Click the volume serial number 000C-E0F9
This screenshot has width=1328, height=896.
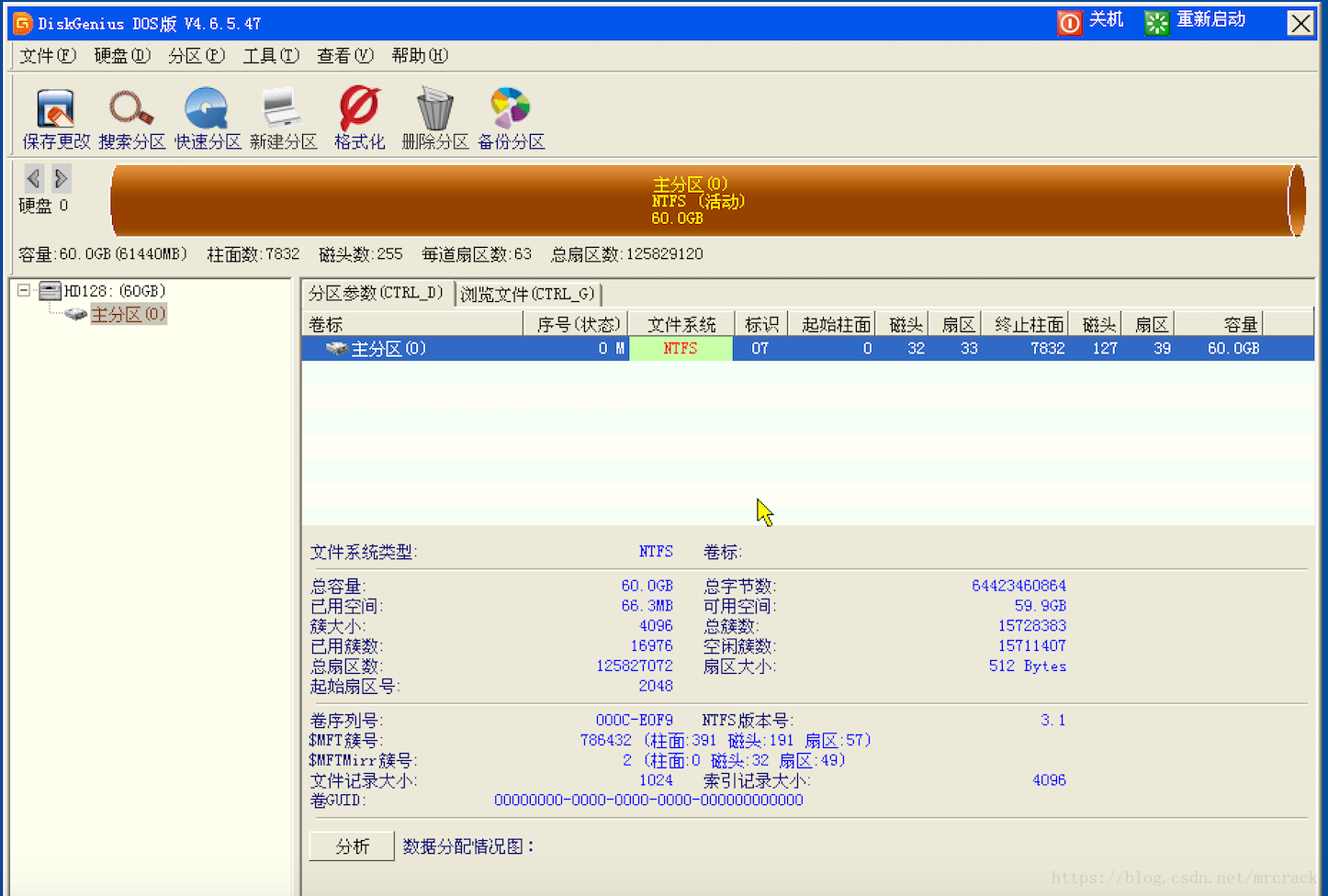click(x=635, y=721)
